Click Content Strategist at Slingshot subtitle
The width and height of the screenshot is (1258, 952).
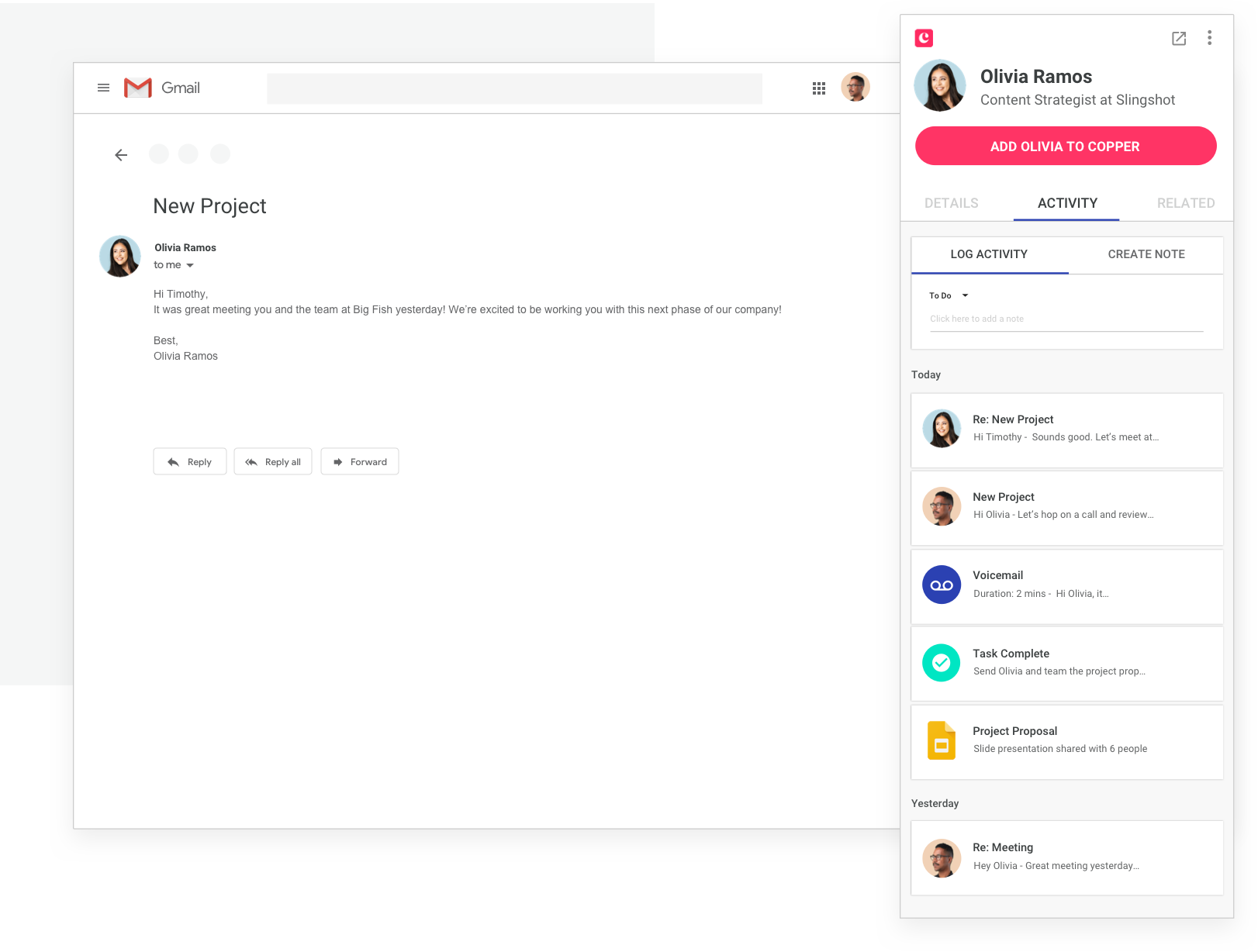(1077, 100)
